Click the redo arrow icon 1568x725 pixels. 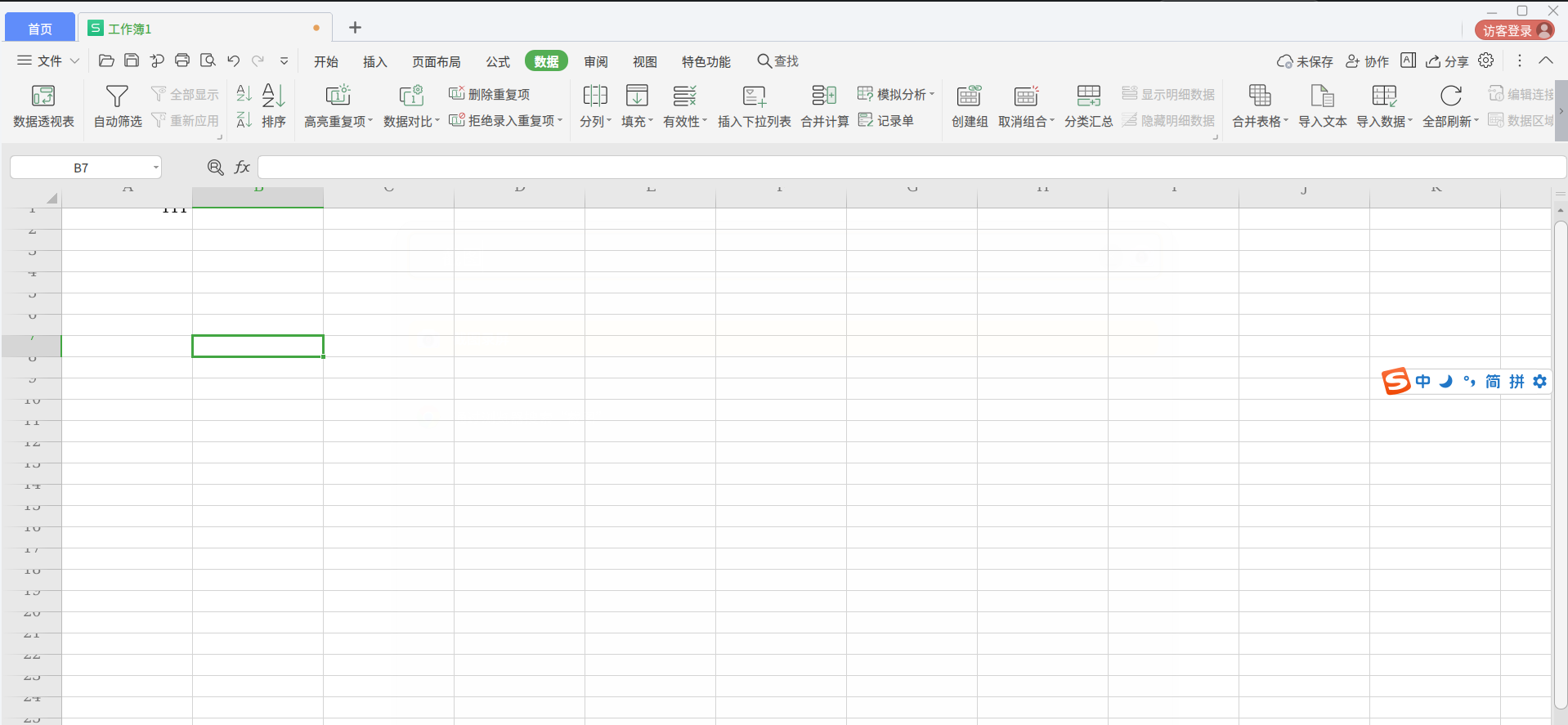pyautogui.click(x=258, y=60)
